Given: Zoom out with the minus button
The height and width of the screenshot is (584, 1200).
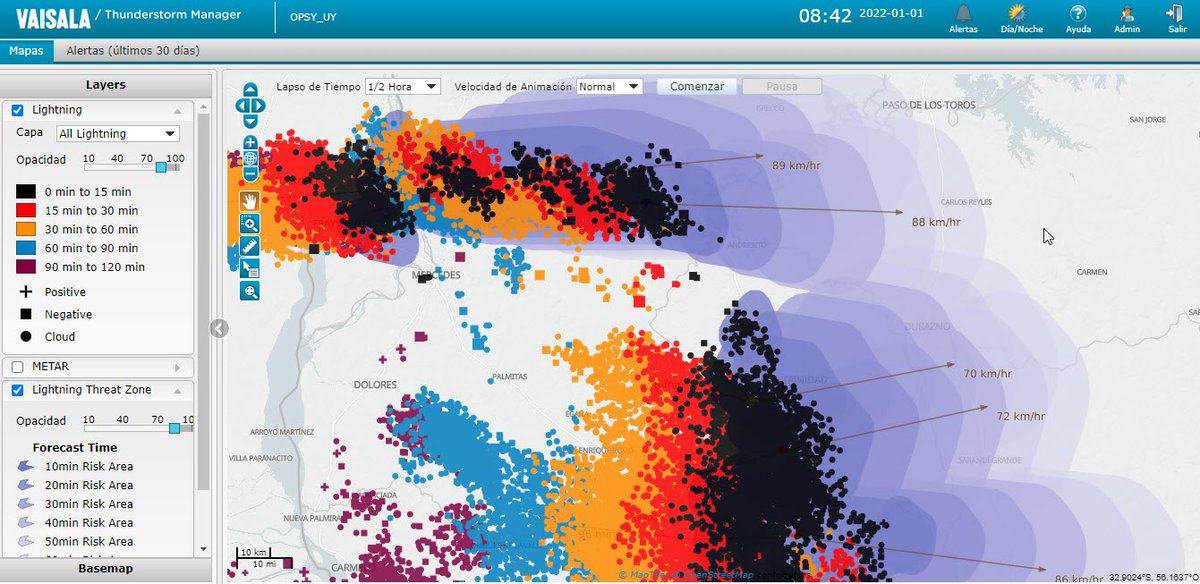Looking at the screenshot, I should (x=250, y=174).
